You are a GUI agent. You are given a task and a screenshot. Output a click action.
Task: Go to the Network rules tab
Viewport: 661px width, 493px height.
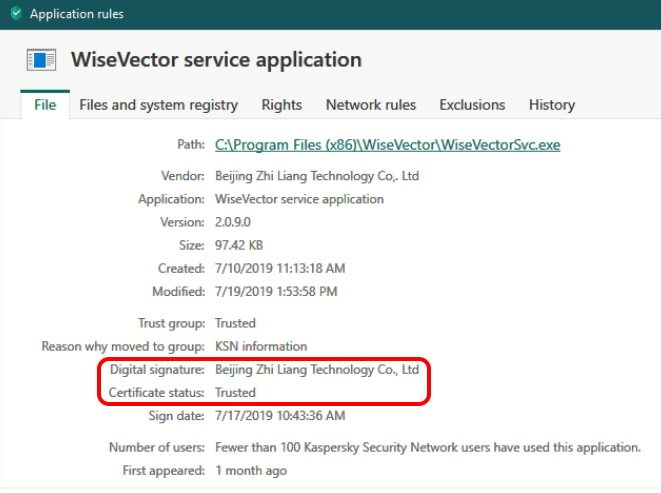coord(371,105)
